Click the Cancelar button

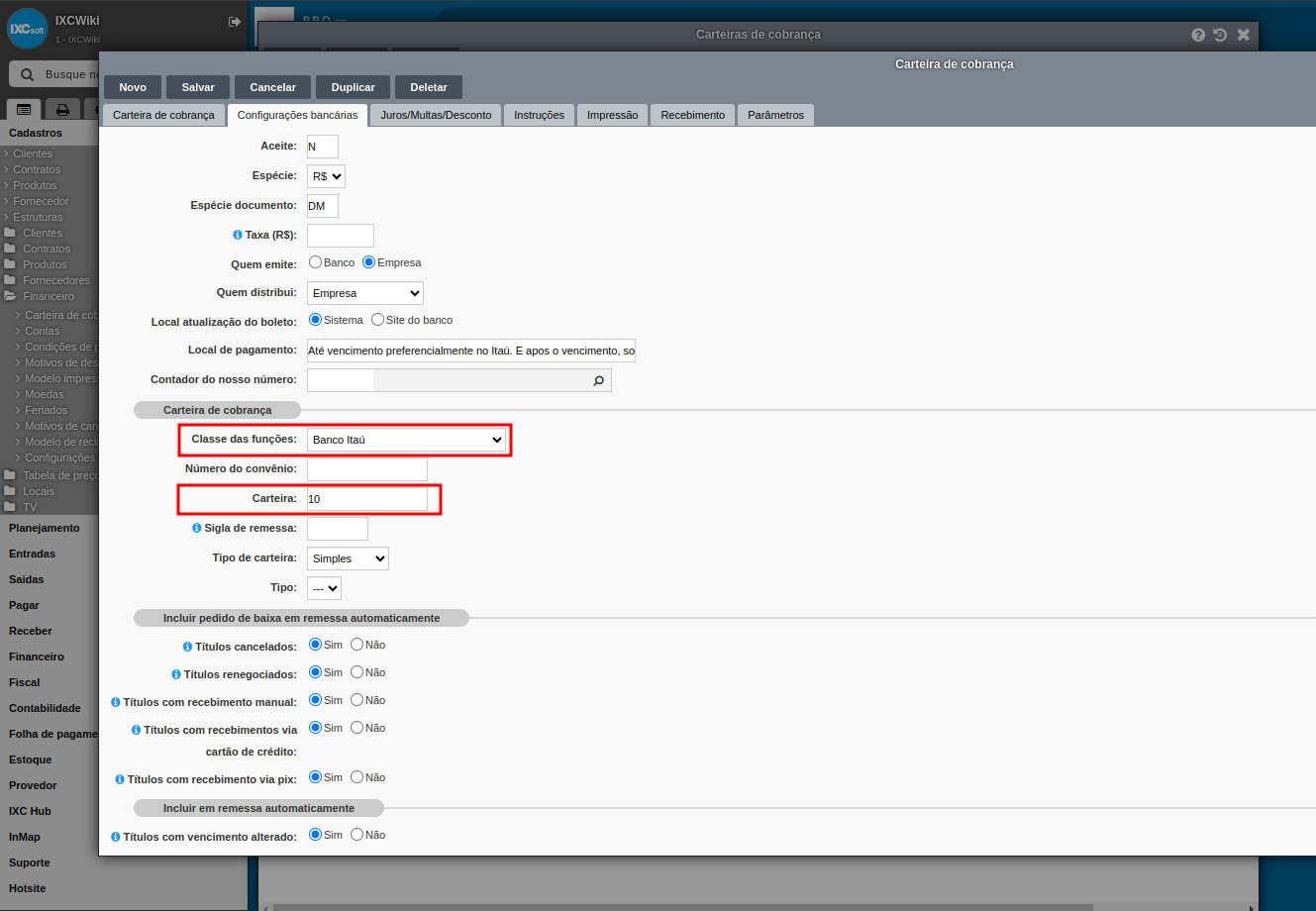pyautogui.click(x=273, y=87)
